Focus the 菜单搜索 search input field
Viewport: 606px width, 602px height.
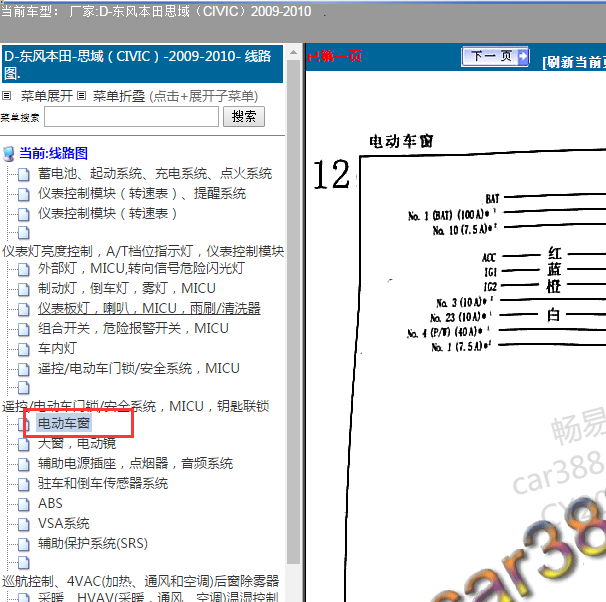tap(131, 116)
